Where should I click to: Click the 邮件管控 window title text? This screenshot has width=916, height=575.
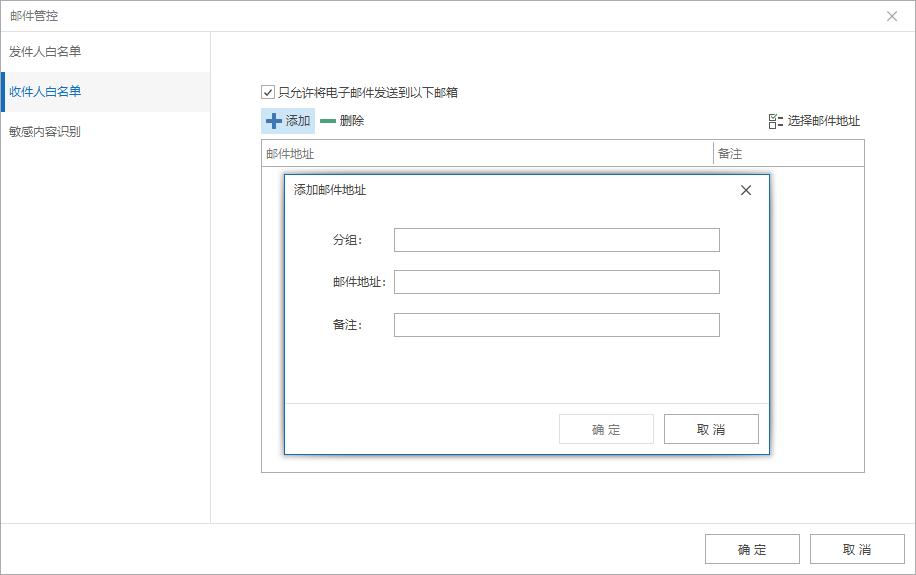pyautogui.click(x=34, y=16)
